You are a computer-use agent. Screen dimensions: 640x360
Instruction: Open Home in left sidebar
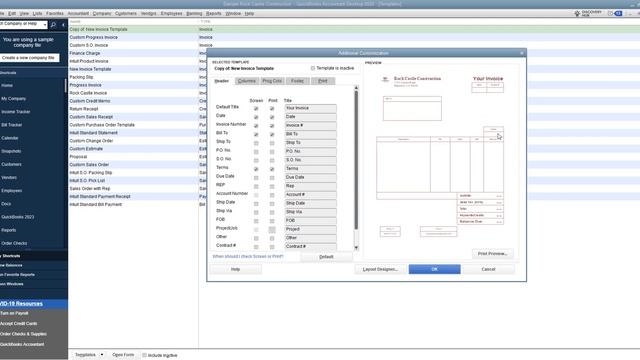(7, 85)
